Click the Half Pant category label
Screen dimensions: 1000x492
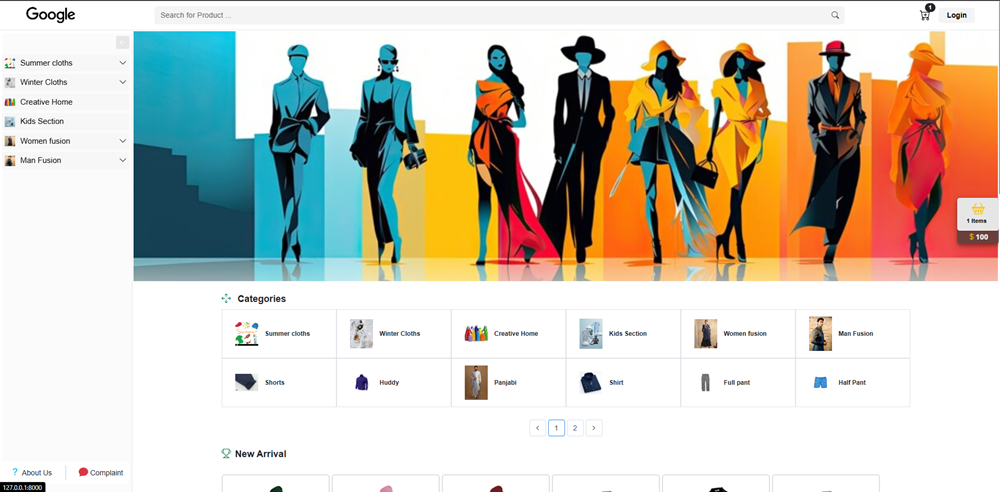click(852, 383)
